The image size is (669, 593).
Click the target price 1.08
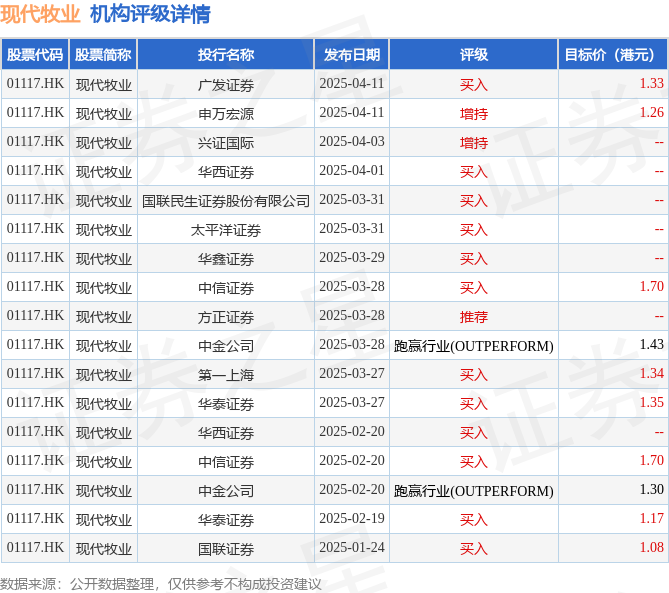[652, 547]
